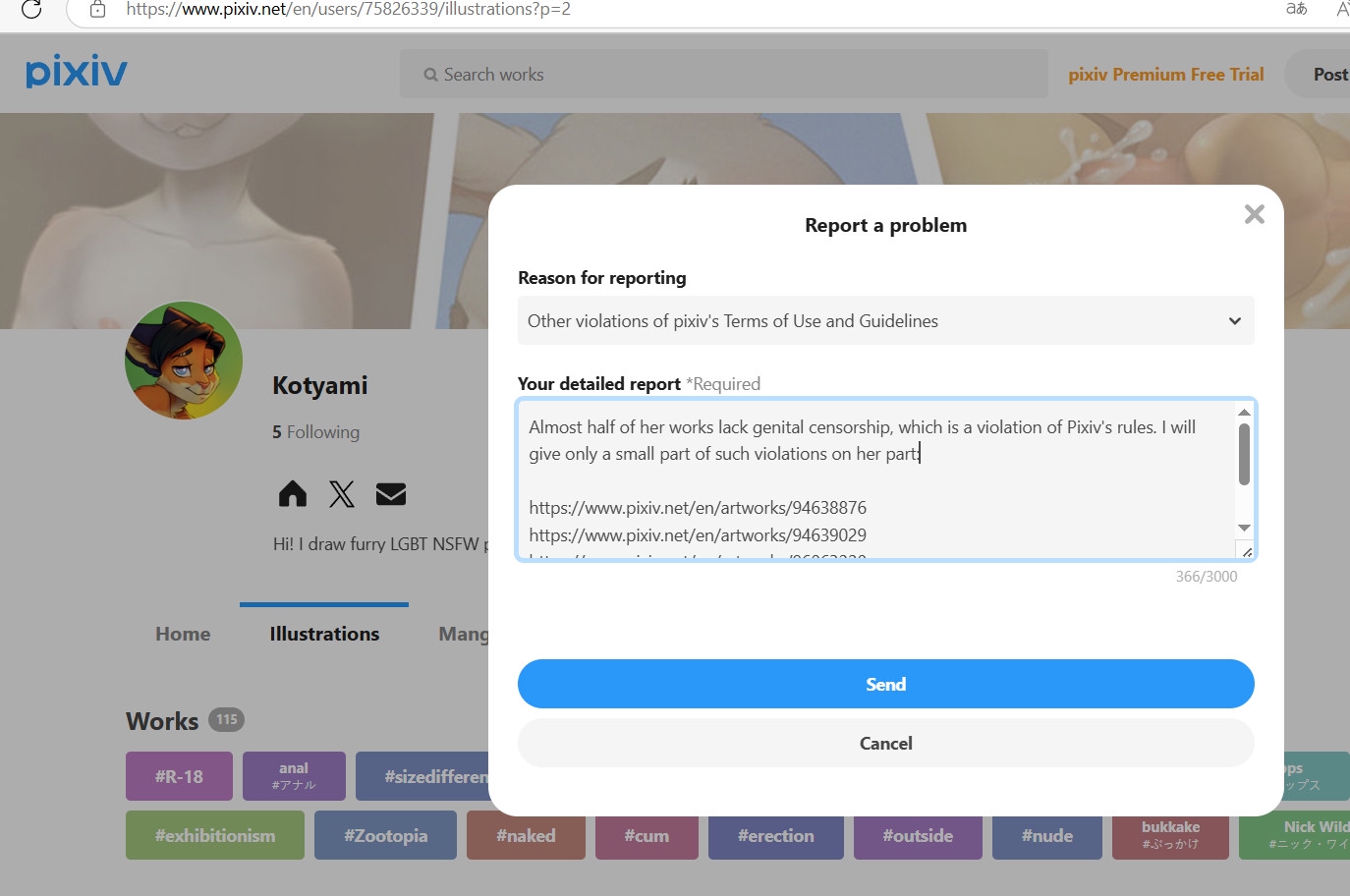
Task: Open the Manga tab
Action: (464, 634)
